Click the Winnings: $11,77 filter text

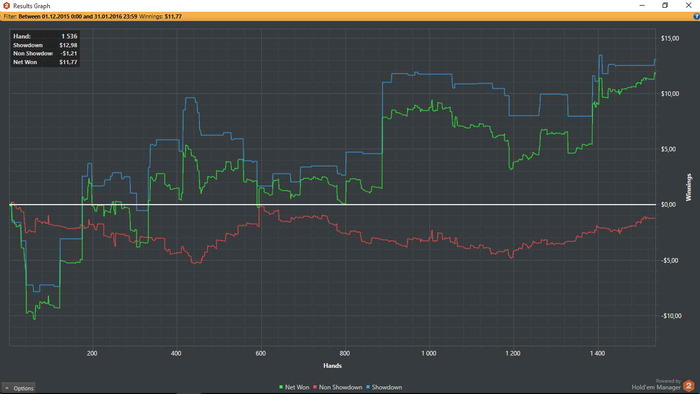point(160,17)
